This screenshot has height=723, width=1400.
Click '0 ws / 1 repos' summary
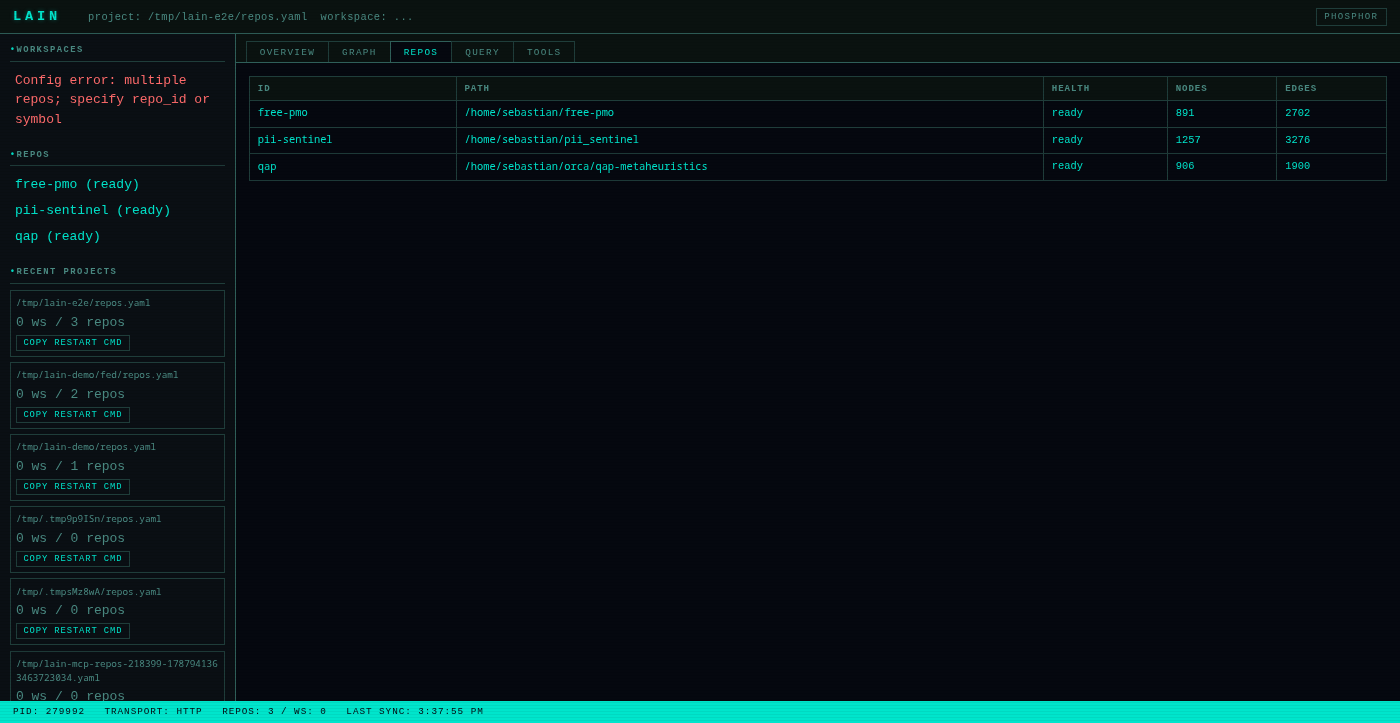coord(70,466)
